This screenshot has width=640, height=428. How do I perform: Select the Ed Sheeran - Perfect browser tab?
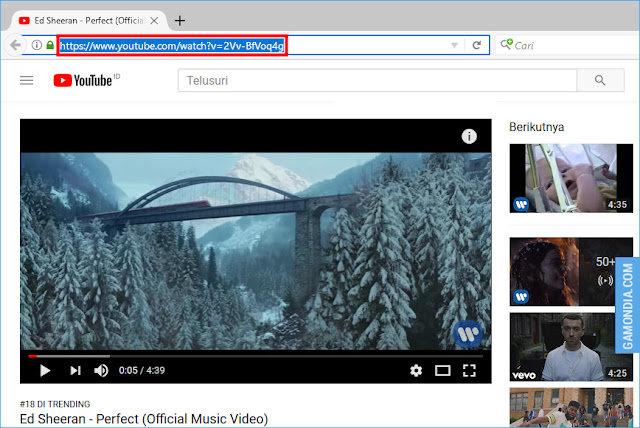pyautogui.click(x=89, y=21)
